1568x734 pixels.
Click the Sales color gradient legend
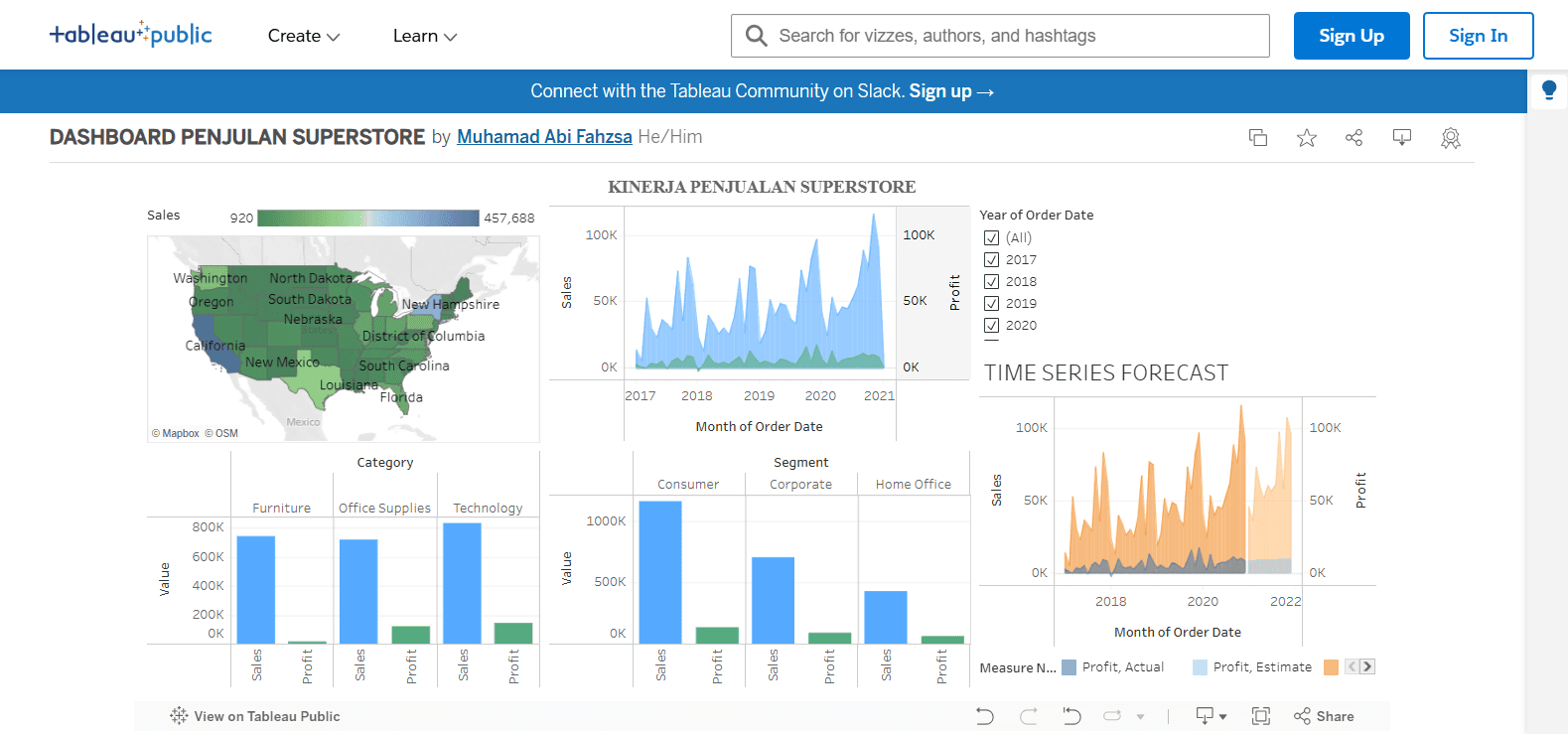click(368, 218)
